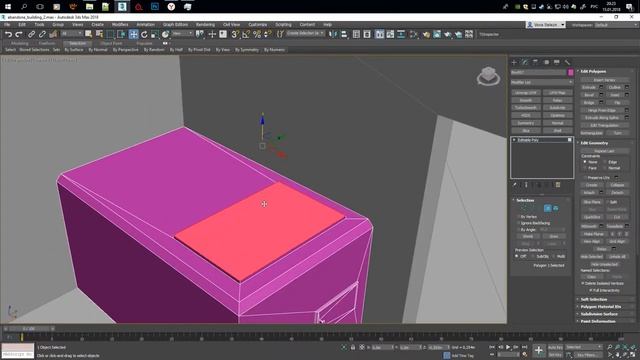Click the Undo arrow in main toolbar
The height and width of the screenshot is (360, 640).
pos(8,35)
